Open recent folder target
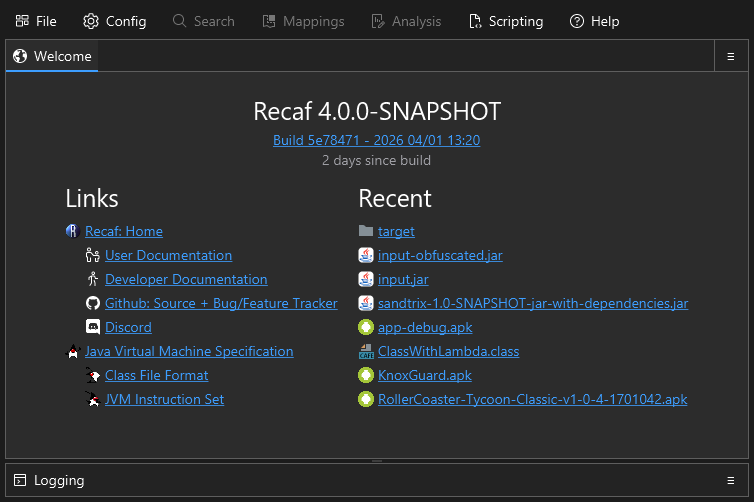Viewport: 754px width, 502px height. tap(396, 231)
